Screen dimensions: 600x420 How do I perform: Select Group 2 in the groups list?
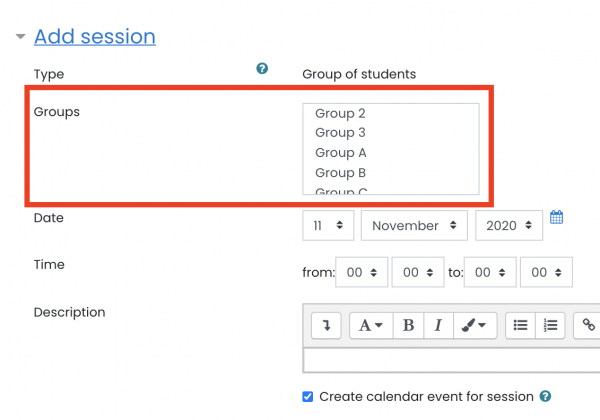pos(340,113)
